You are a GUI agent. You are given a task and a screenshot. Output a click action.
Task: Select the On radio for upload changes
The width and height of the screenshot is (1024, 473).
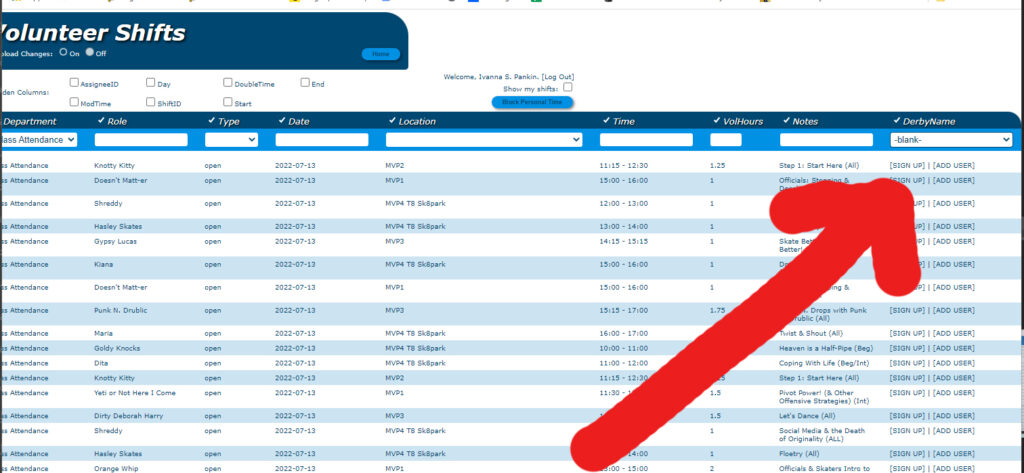coord(64,51)
